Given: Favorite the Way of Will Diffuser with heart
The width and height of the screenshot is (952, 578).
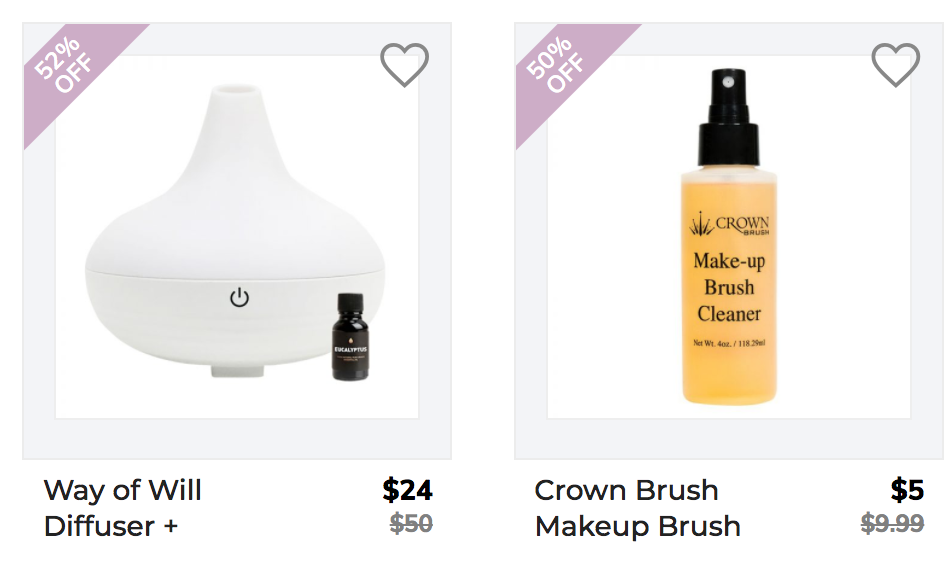Looking at the screenshot, I should point(404,64).
